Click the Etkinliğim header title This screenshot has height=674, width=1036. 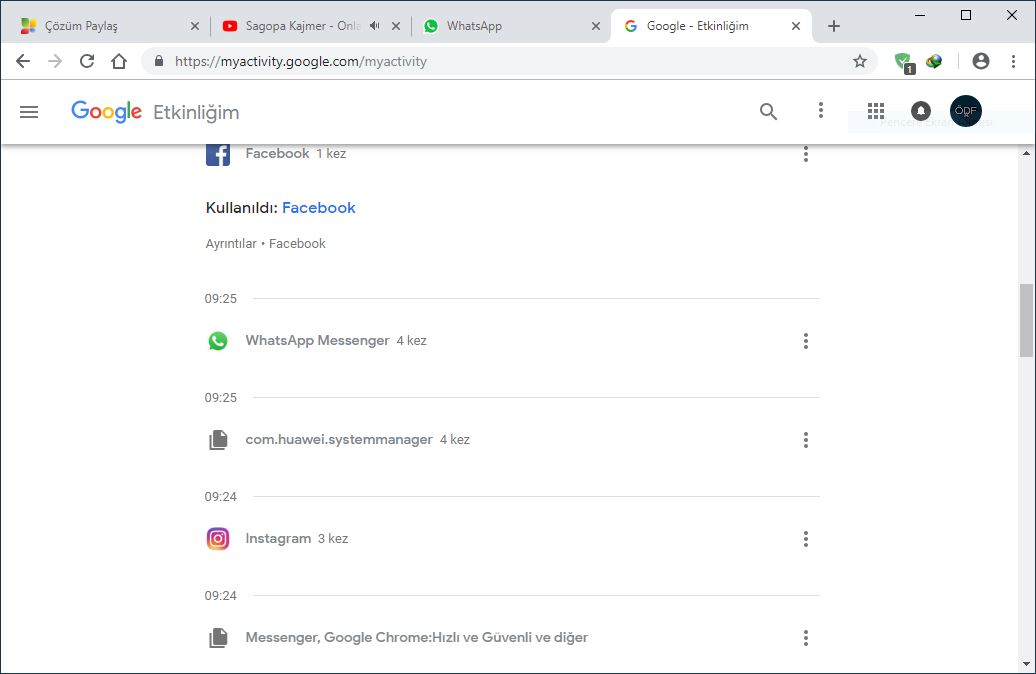196,112
